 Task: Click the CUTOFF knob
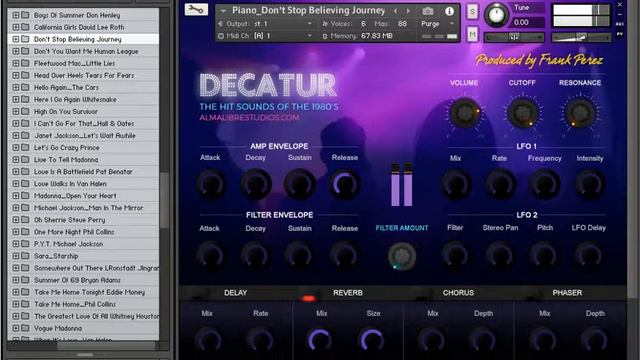tap(522, 113)
